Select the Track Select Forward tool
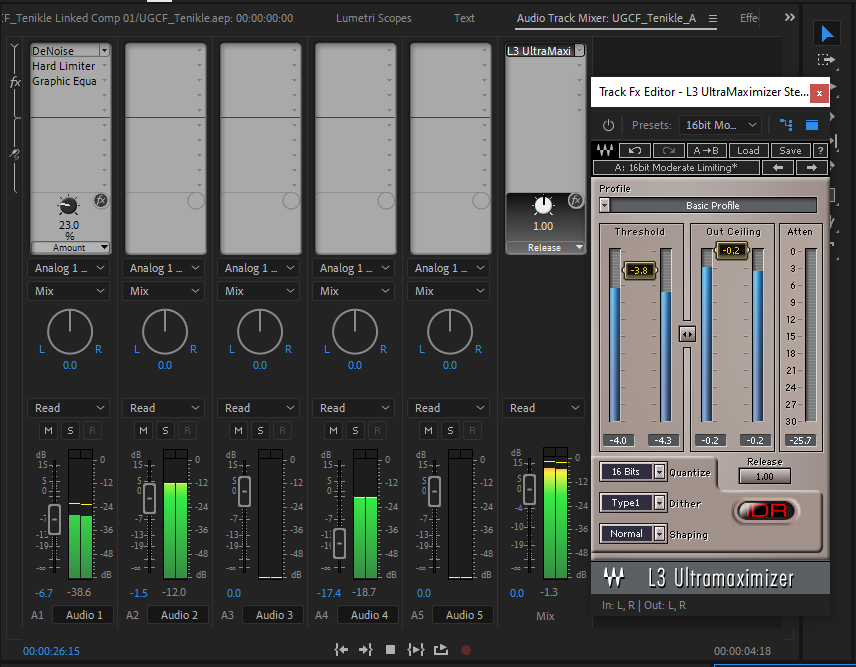This screenshot has height=667, width=856. click(826, 59)
